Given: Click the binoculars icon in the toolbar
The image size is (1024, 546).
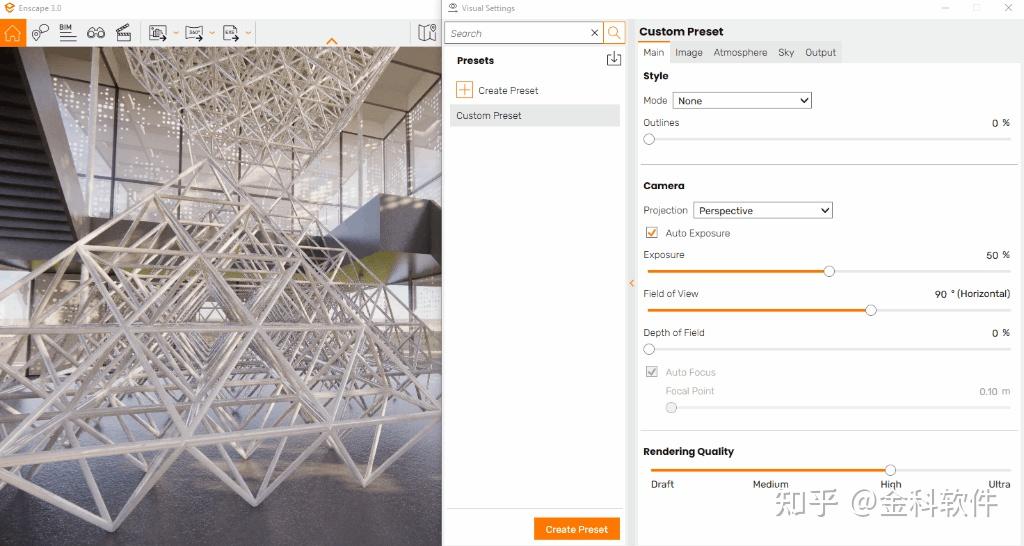Looking at the screenshot, I should click(96, 33).
